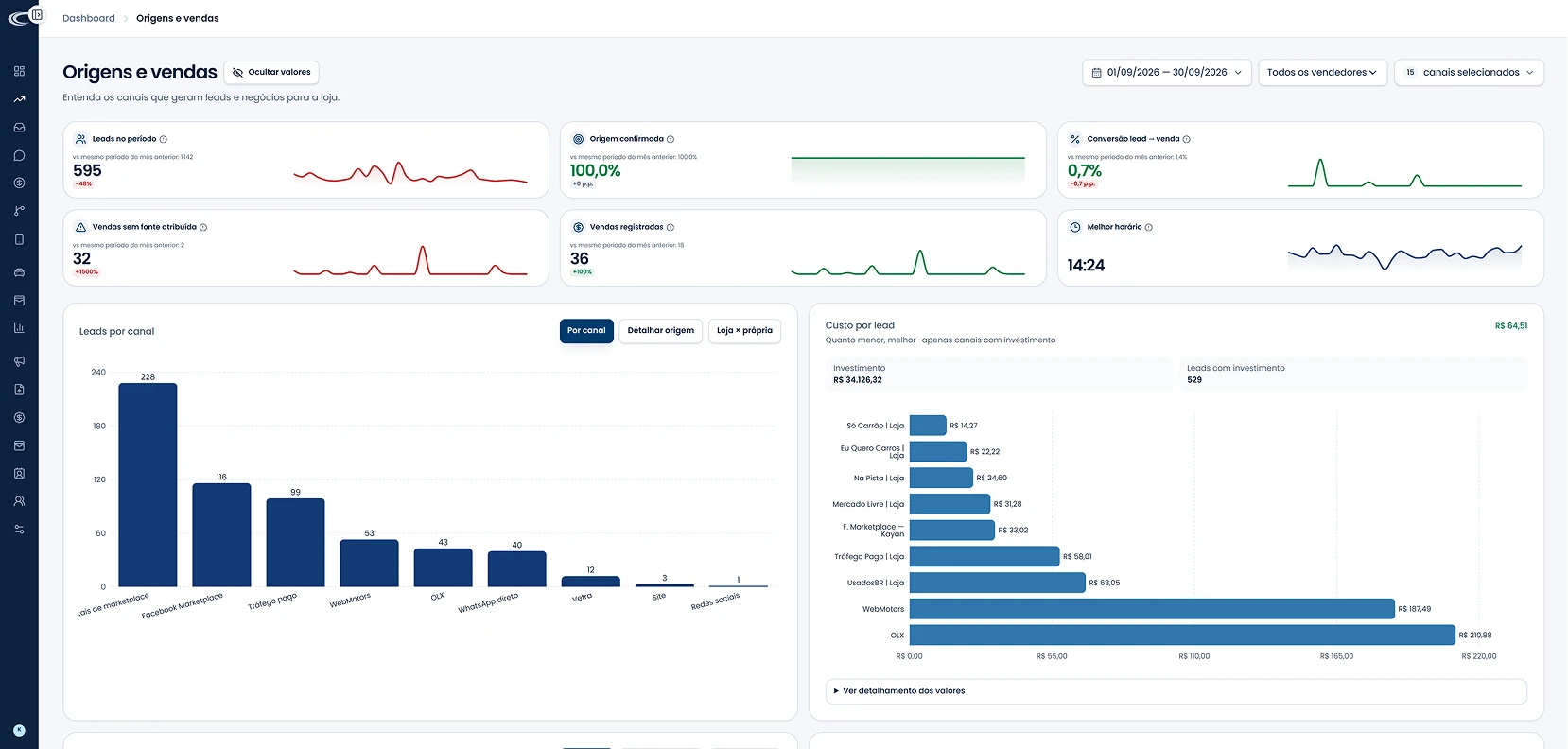Click info icon next to Origem confirmada

(x=671, y=139)
